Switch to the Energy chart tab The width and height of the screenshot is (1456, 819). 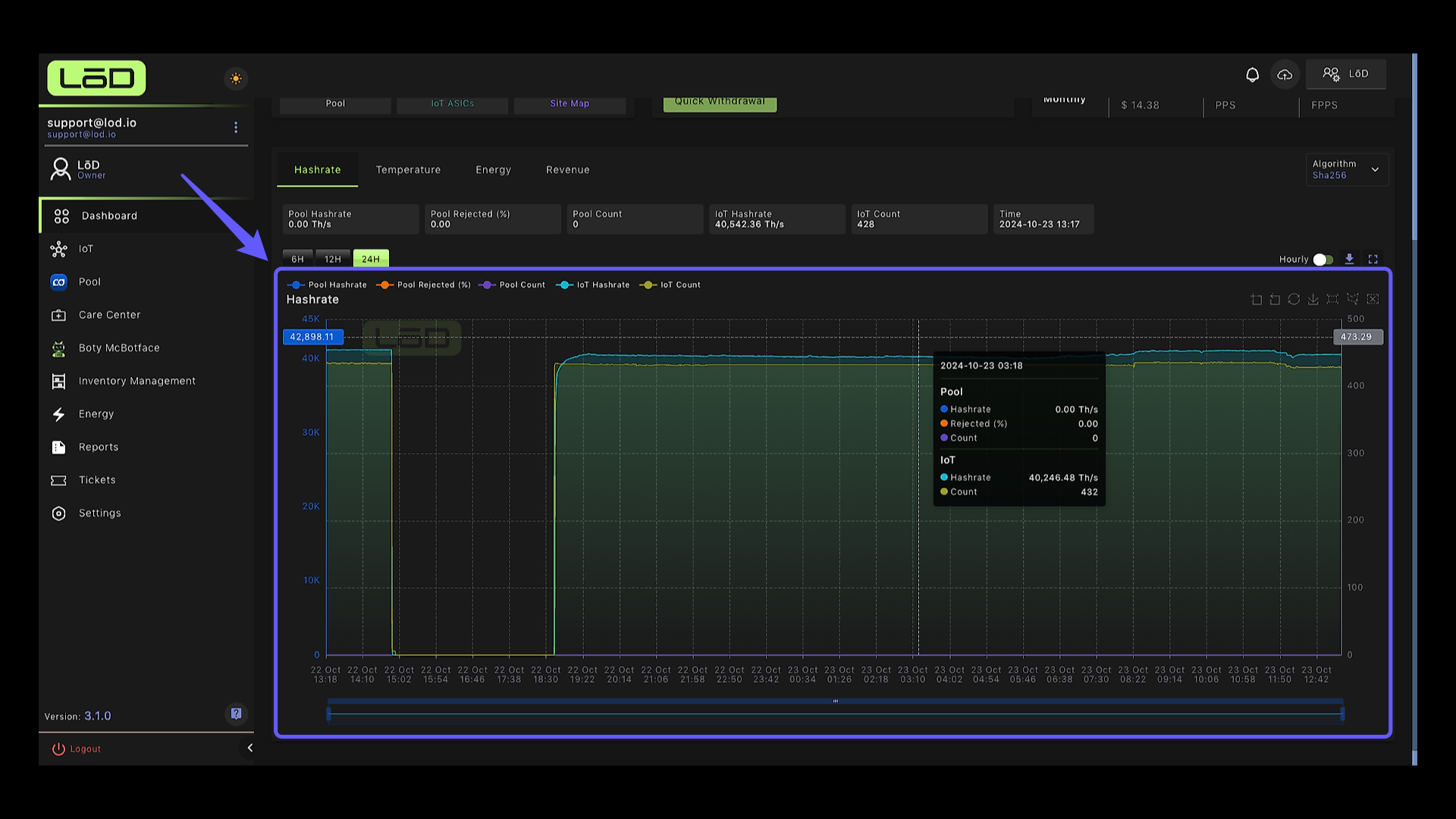tap(493, 170)
